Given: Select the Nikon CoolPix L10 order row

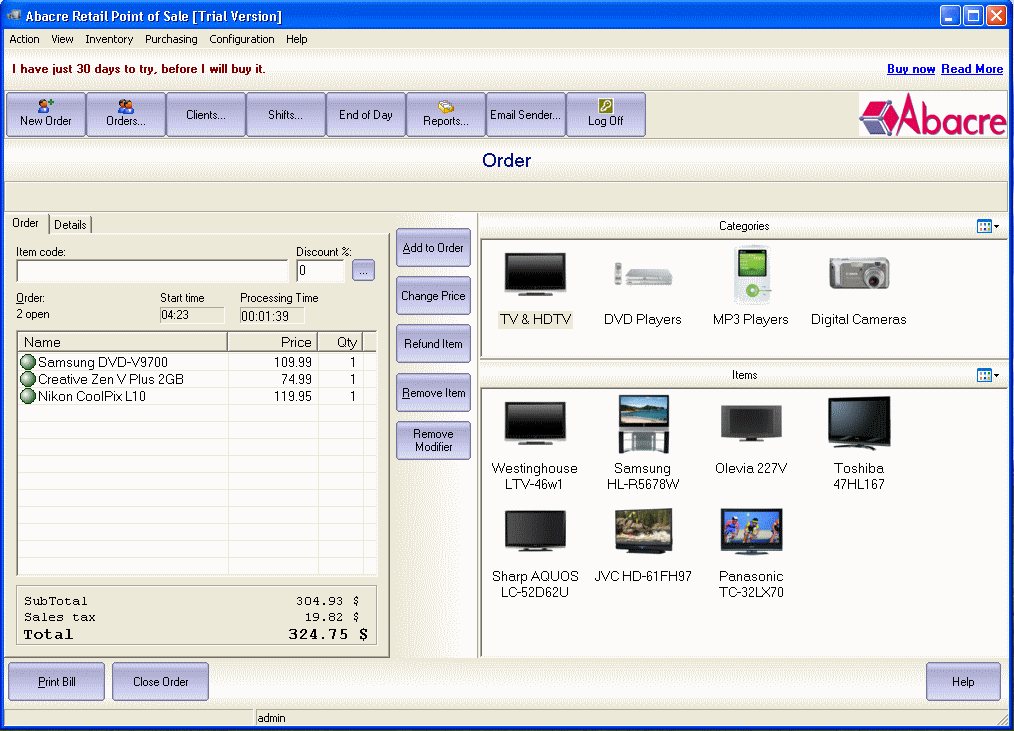Looking at the screenshot, I should (x=197, y=396).
